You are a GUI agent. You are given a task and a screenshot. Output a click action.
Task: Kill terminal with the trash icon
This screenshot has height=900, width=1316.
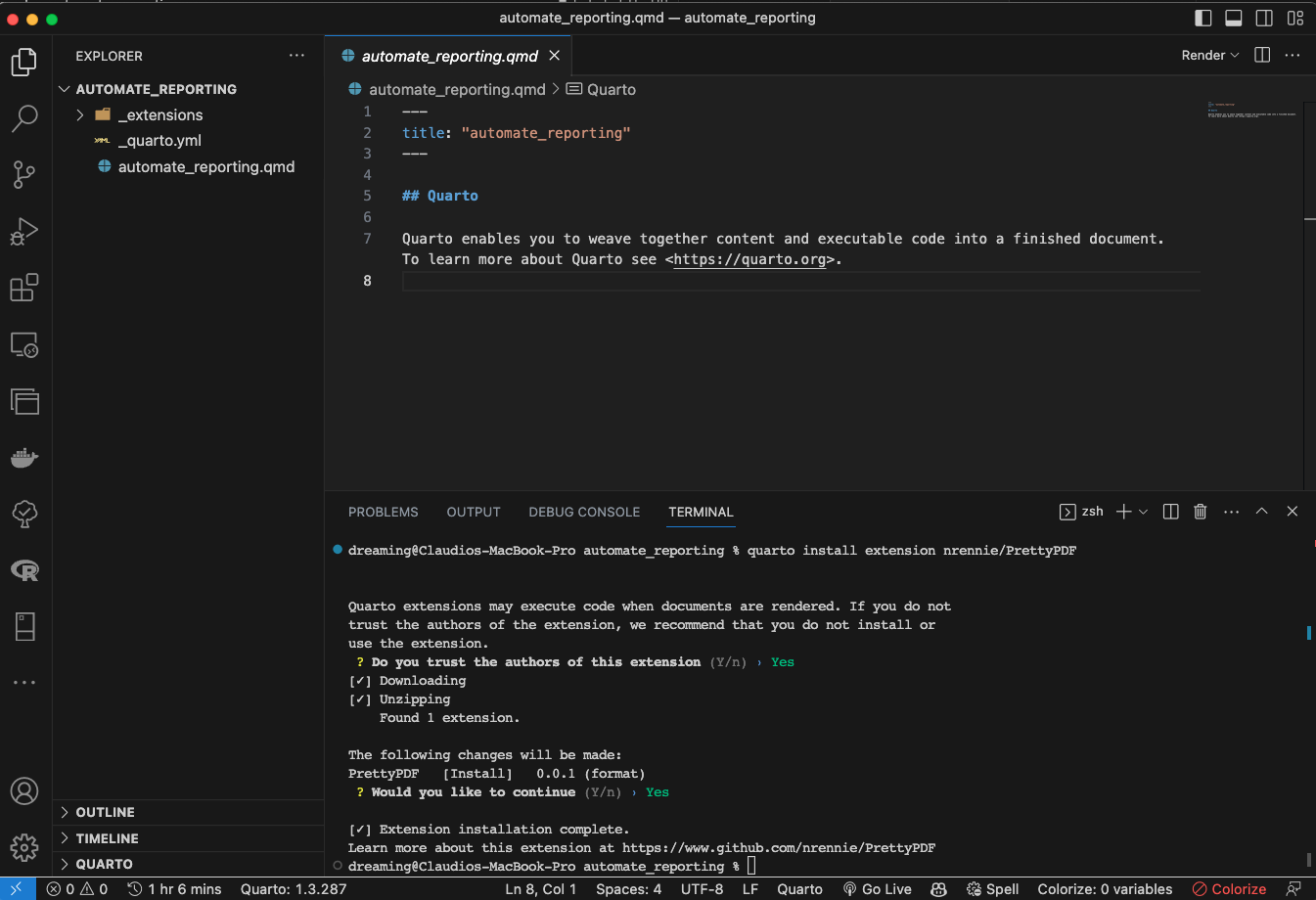click(x=1200, y=512)
